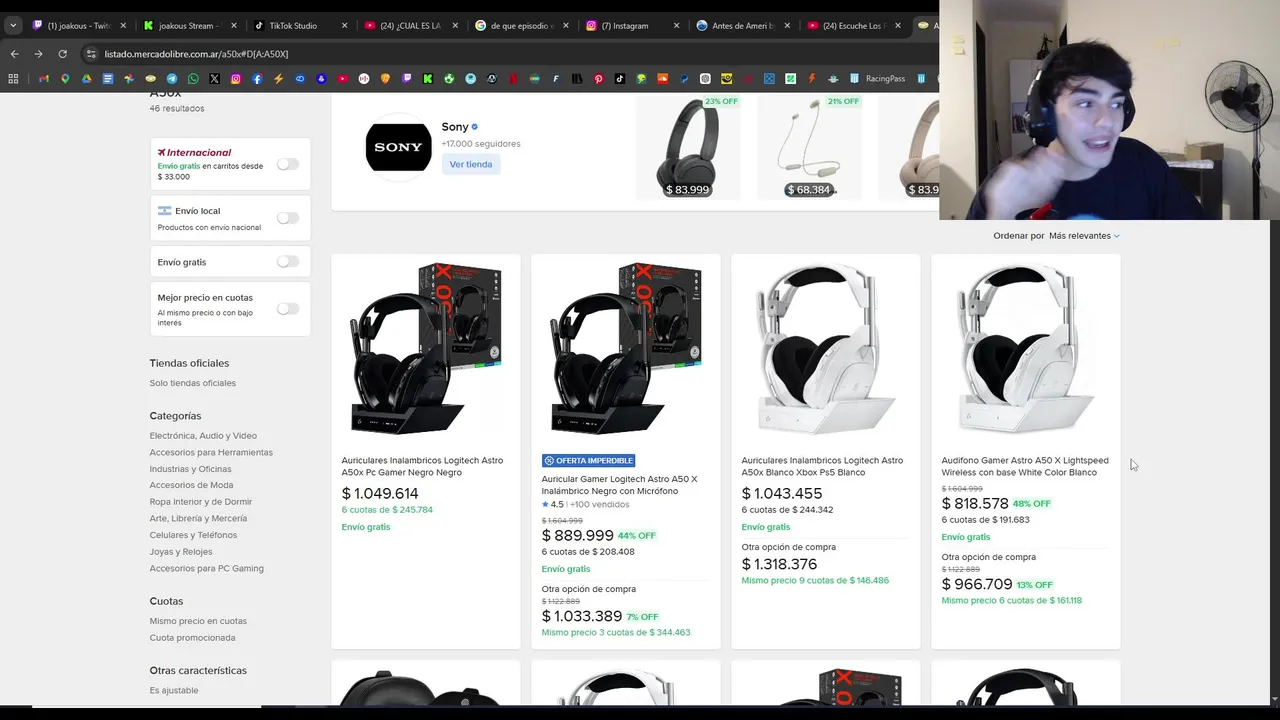
Task: Open the Twitch bookmark in bookmarks bar
Action: tap(406, 78)
